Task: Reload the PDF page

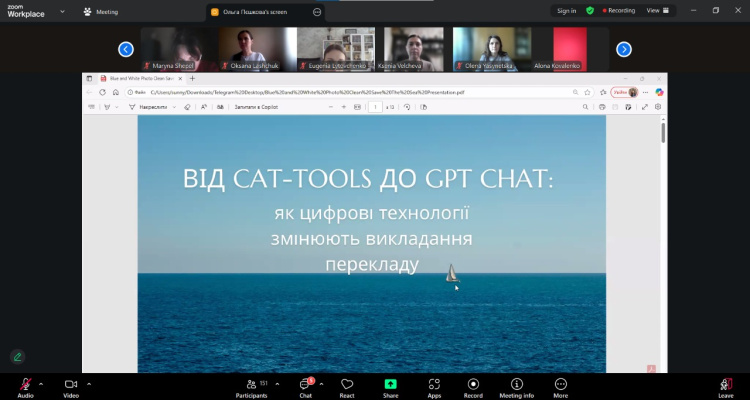Action: [102, 92]
